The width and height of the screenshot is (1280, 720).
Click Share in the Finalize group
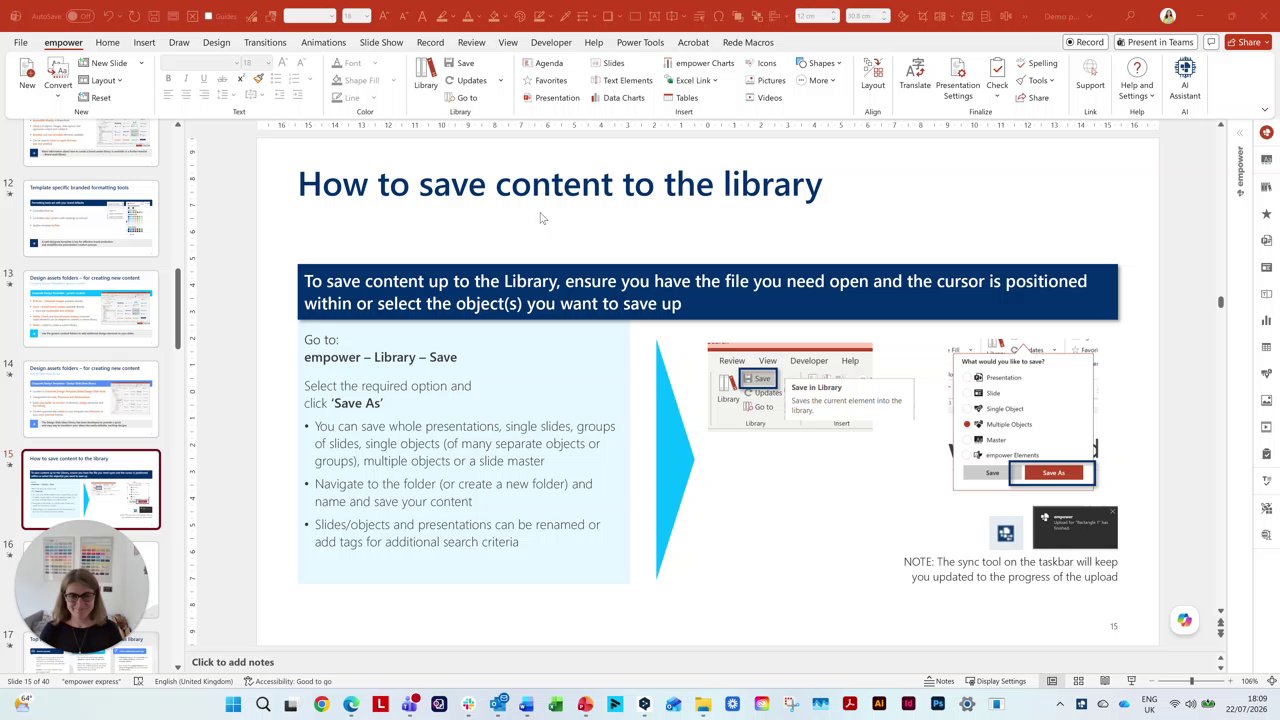tap(1032, 98)
